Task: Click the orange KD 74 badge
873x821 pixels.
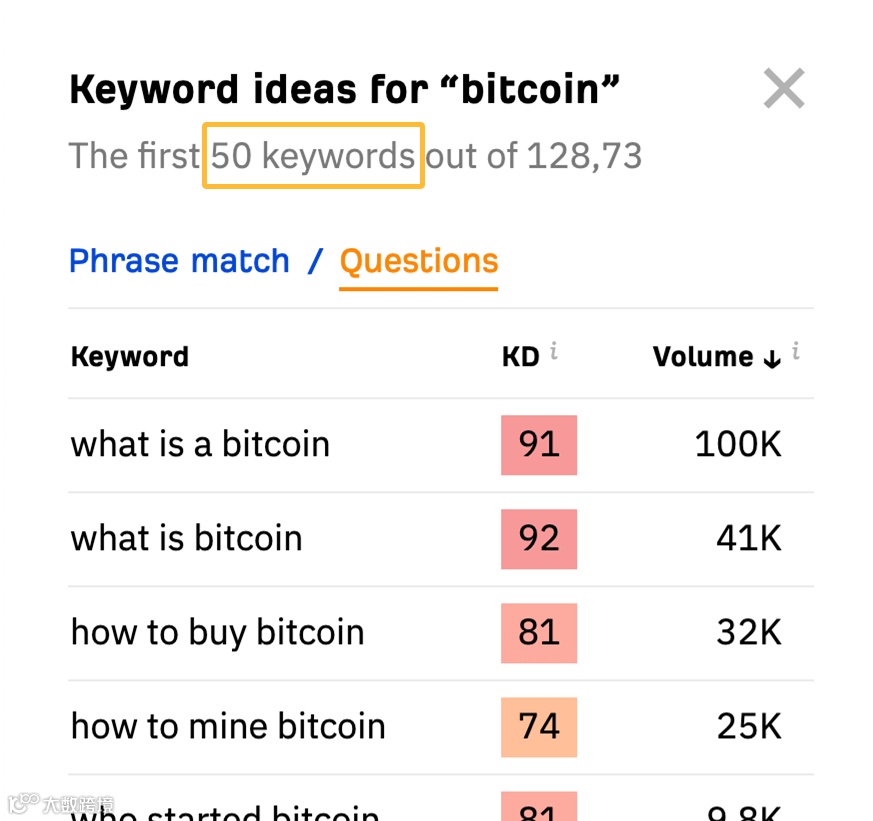Action: pos(538,726)
